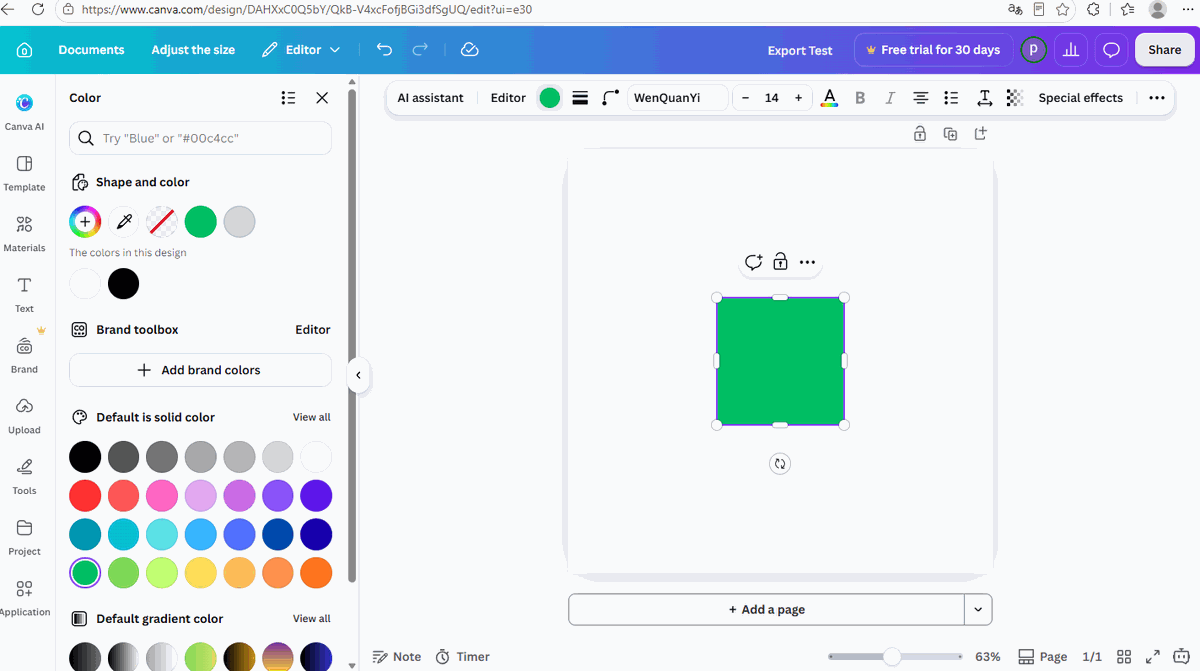Change the color list view layout
1200x671 pixels.
(x=288, y=98)
